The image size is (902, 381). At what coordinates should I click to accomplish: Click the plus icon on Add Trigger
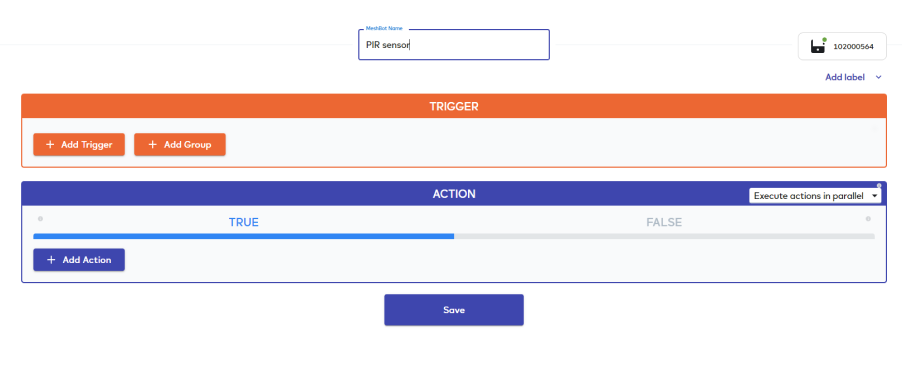pyautogui.click(x=50, y=144)
